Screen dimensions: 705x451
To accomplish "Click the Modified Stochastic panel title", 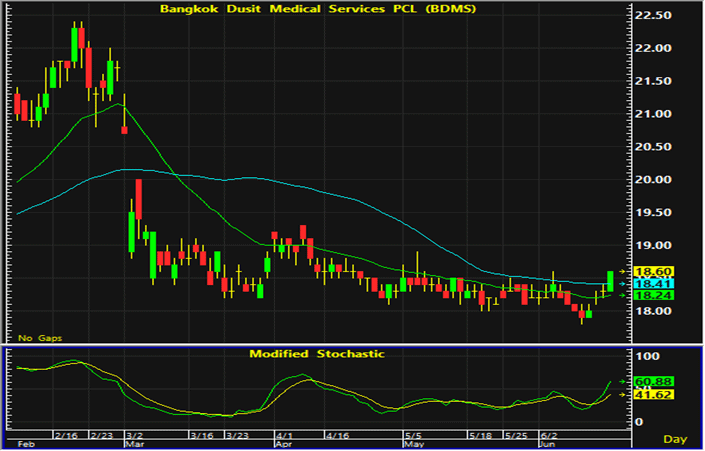I will tap(317, 354).
